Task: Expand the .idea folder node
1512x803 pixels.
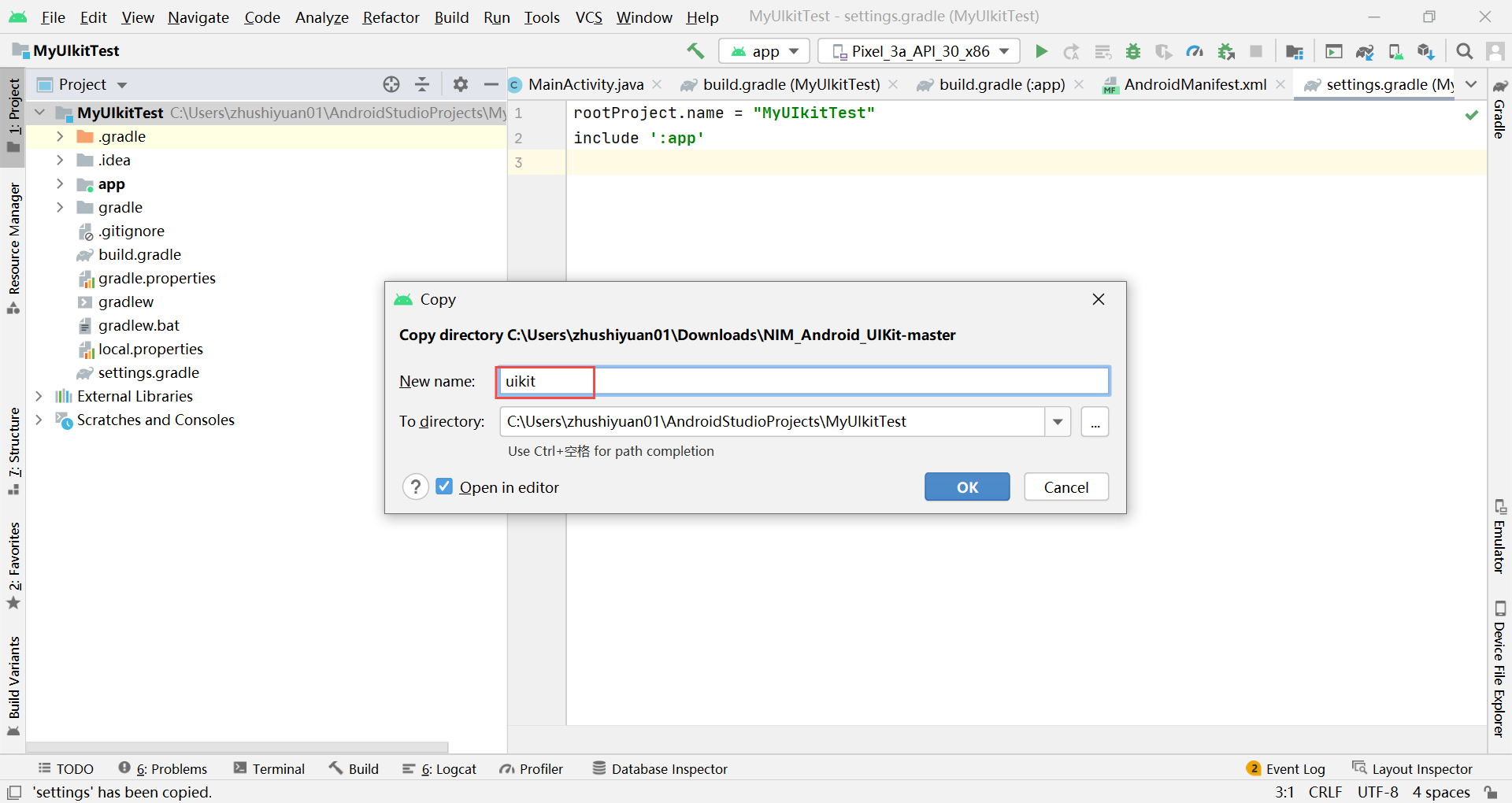Action: (60, 160)
